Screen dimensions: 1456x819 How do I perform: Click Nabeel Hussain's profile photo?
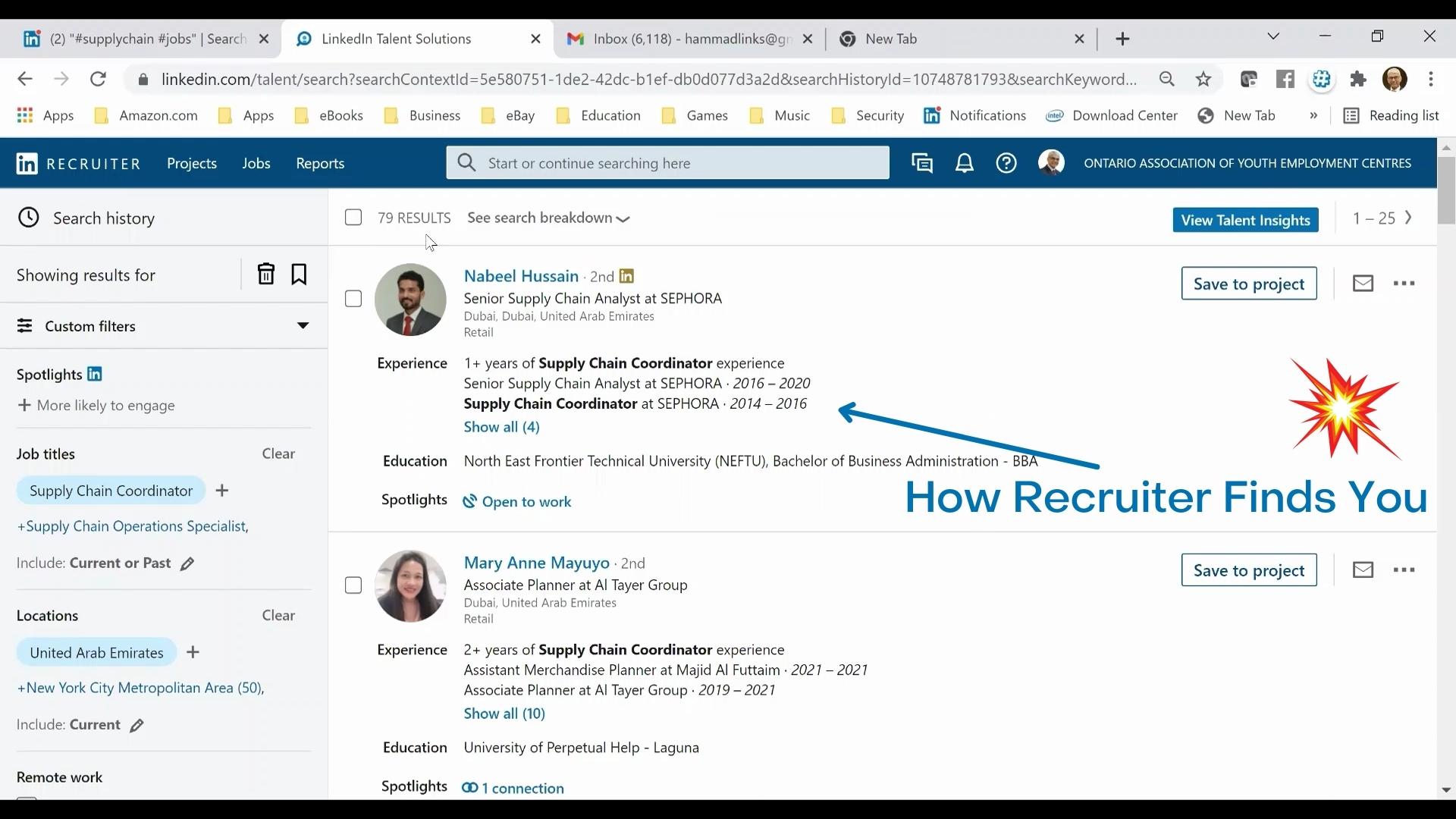(410, 300)
